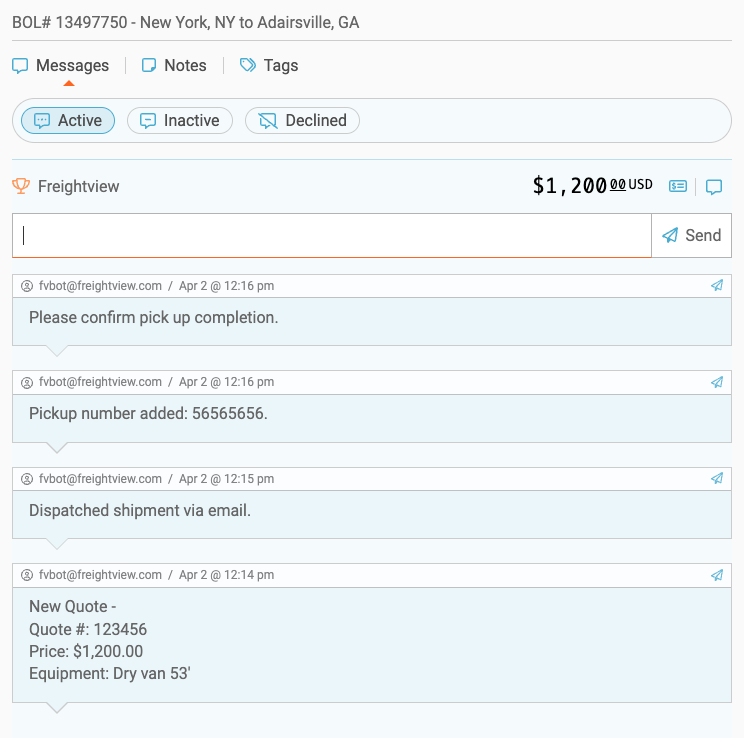The width and height of the screenshot is (744, 738).
Task: Open quote details card icon beside price
Action: [x=678, y=186]
